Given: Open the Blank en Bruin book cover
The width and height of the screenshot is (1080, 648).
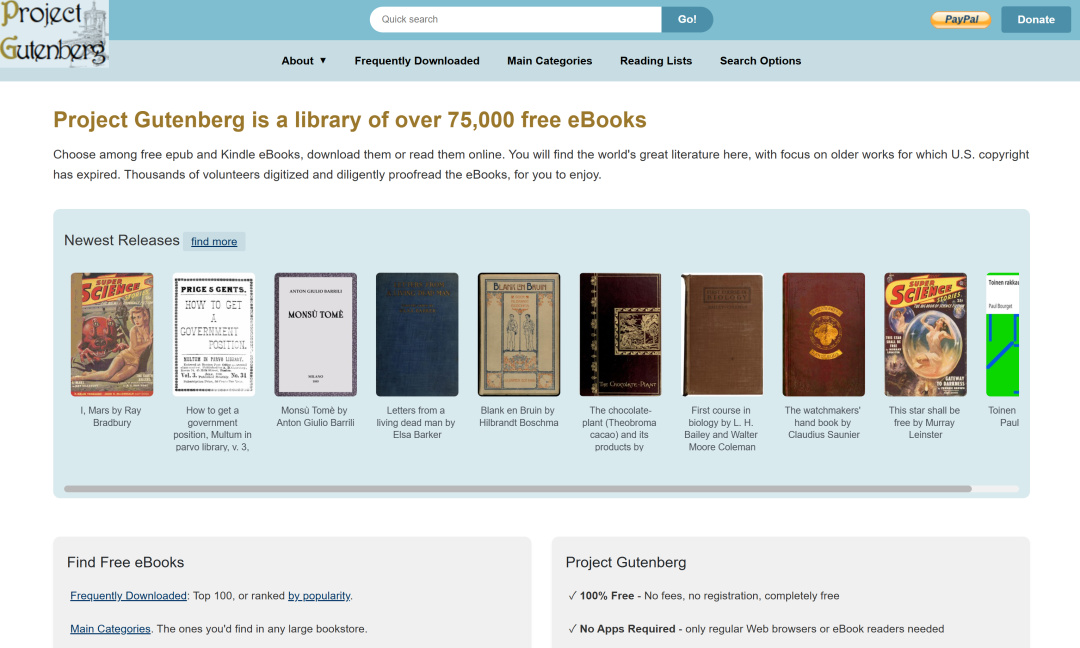Looking at the screenshot, I should pyautogui.click(x=519, y=335).
